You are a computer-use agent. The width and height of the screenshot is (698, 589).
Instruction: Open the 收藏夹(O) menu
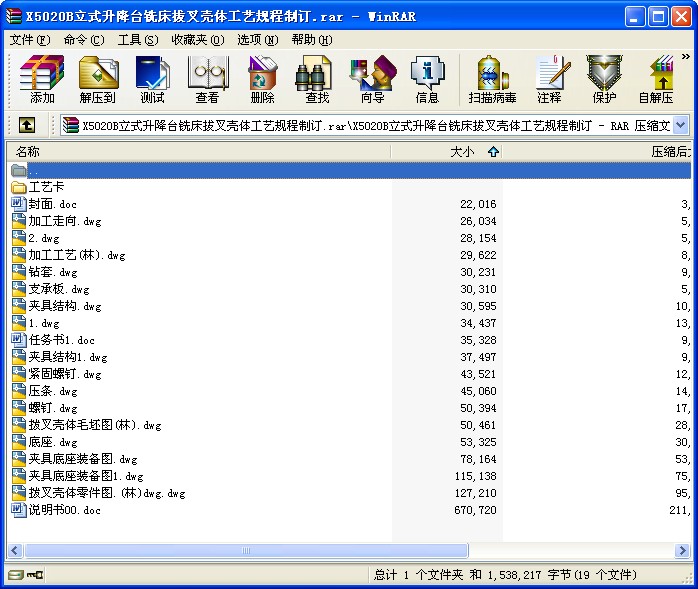(198, 40)
